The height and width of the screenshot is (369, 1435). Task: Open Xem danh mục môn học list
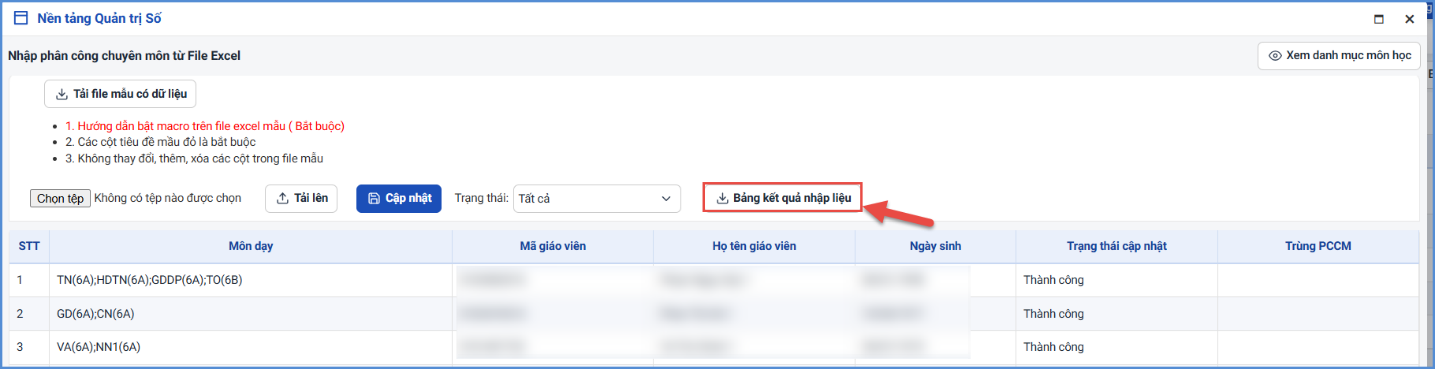pyautogui.click(x=1339, y=56)
